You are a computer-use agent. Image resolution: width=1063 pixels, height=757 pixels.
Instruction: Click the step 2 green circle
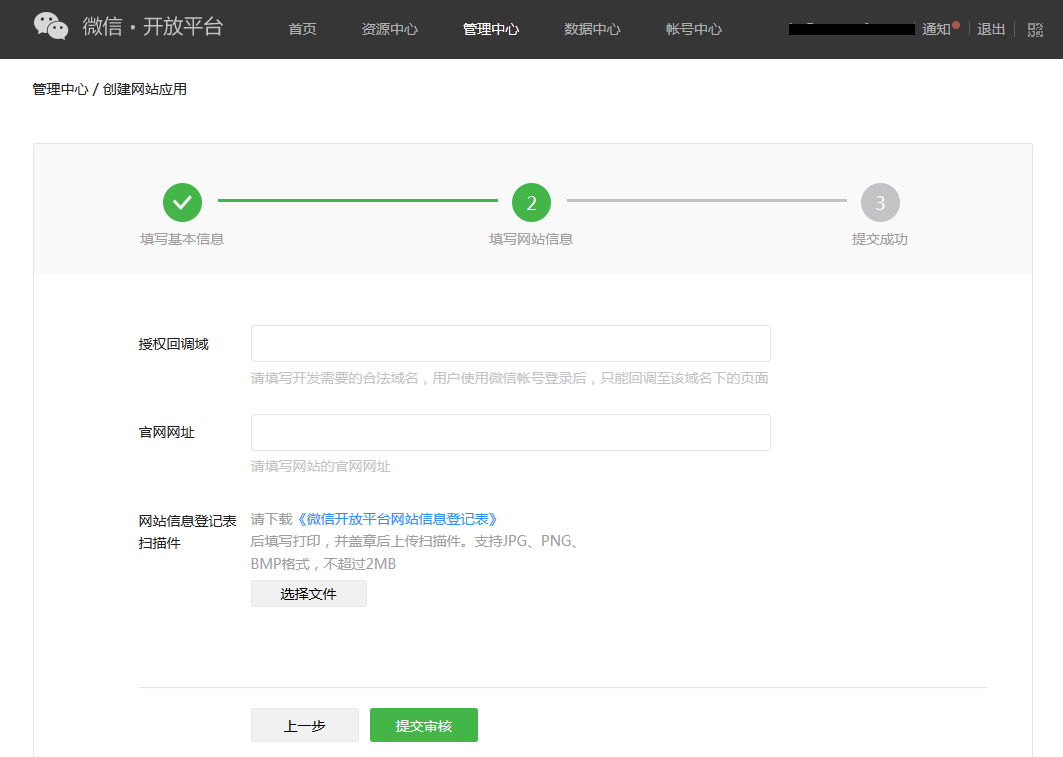tap(531, 202)
